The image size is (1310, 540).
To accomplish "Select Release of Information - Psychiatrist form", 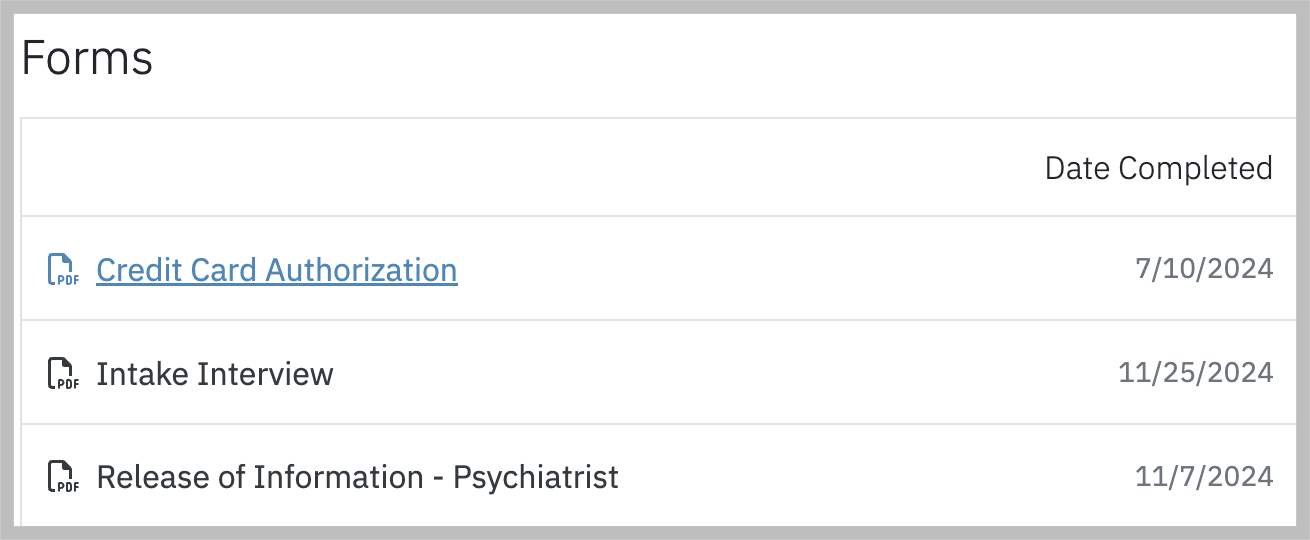I will (x=358, y=477).
